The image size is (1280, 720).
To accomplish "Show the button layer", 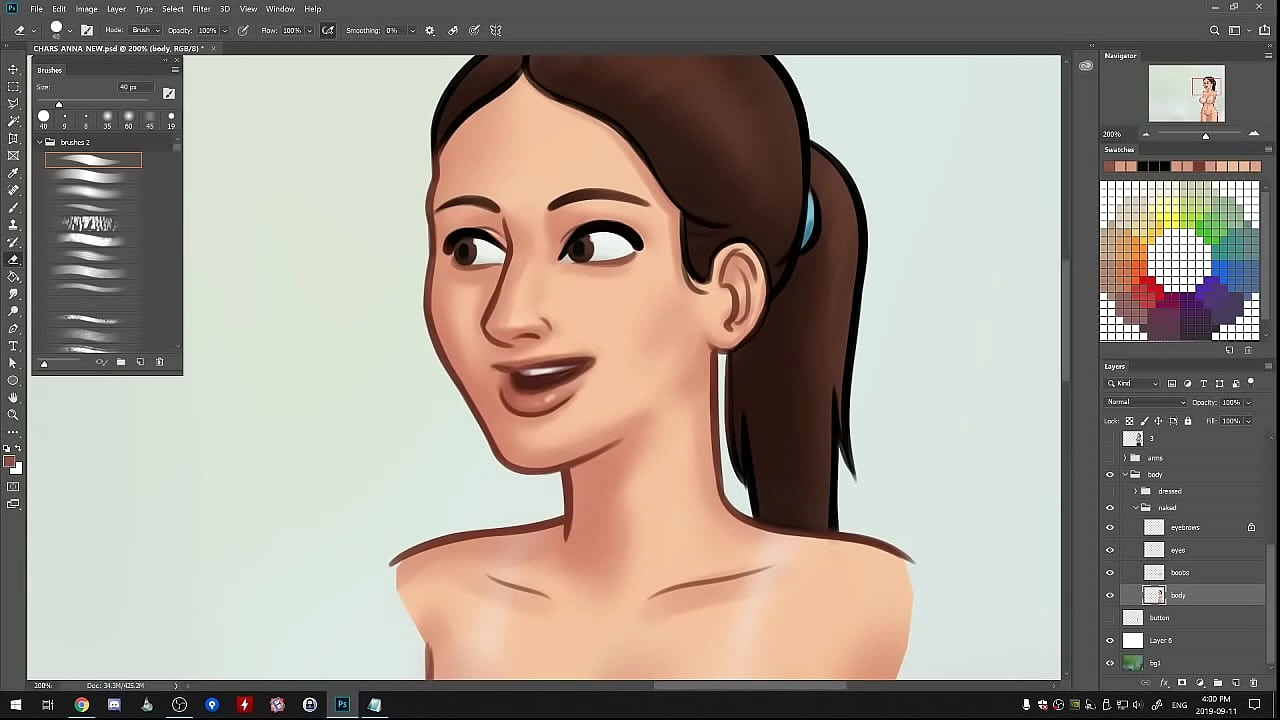I will point(1109,618).
